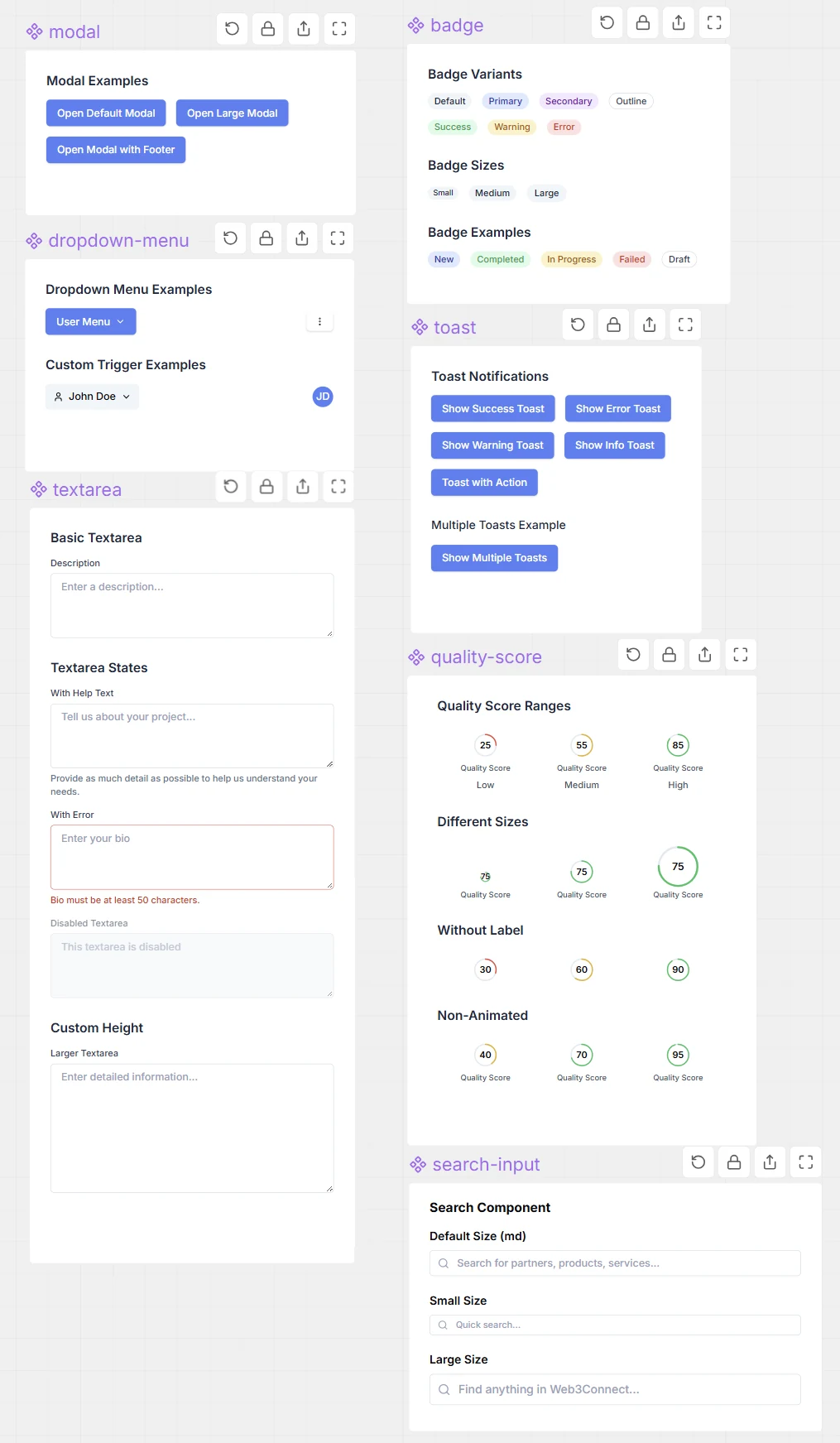Click Show Warning Toast button
Viewport: 840px width, 1443px height.
(x=492, y=445)
